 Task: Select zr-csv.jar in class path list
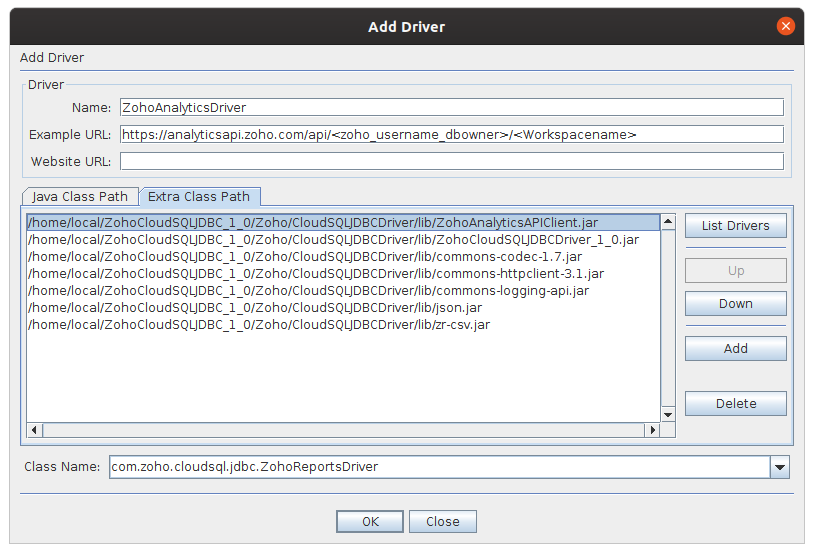point(259,325)
